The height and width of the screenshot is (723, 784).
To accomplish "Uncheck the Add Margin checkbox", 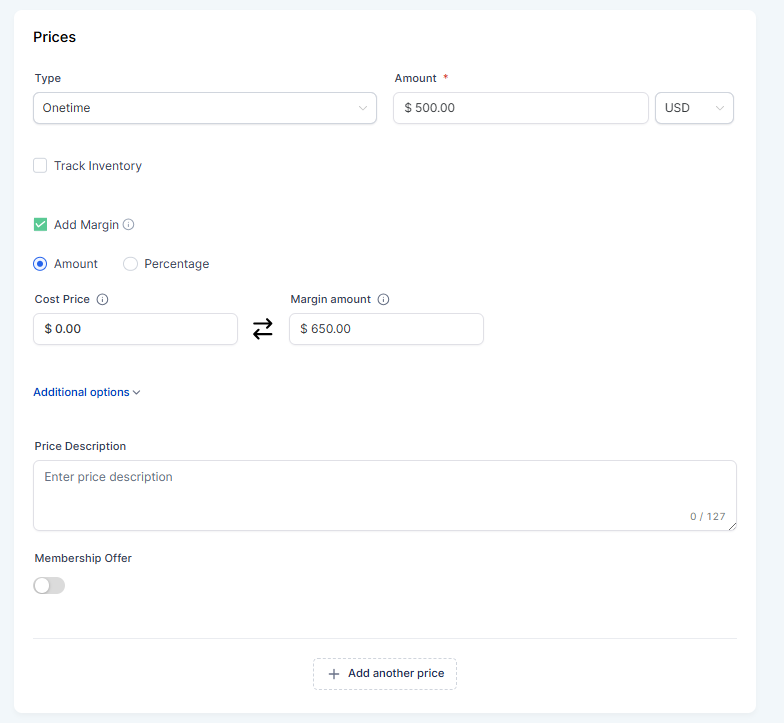I will click(40, 225).
